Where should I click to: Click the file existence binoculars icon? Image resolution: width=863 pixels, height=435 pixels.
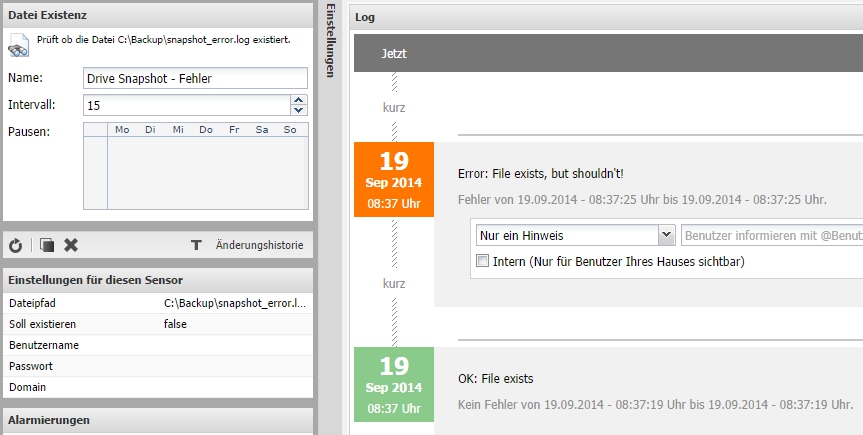click(x=19, y=46)
